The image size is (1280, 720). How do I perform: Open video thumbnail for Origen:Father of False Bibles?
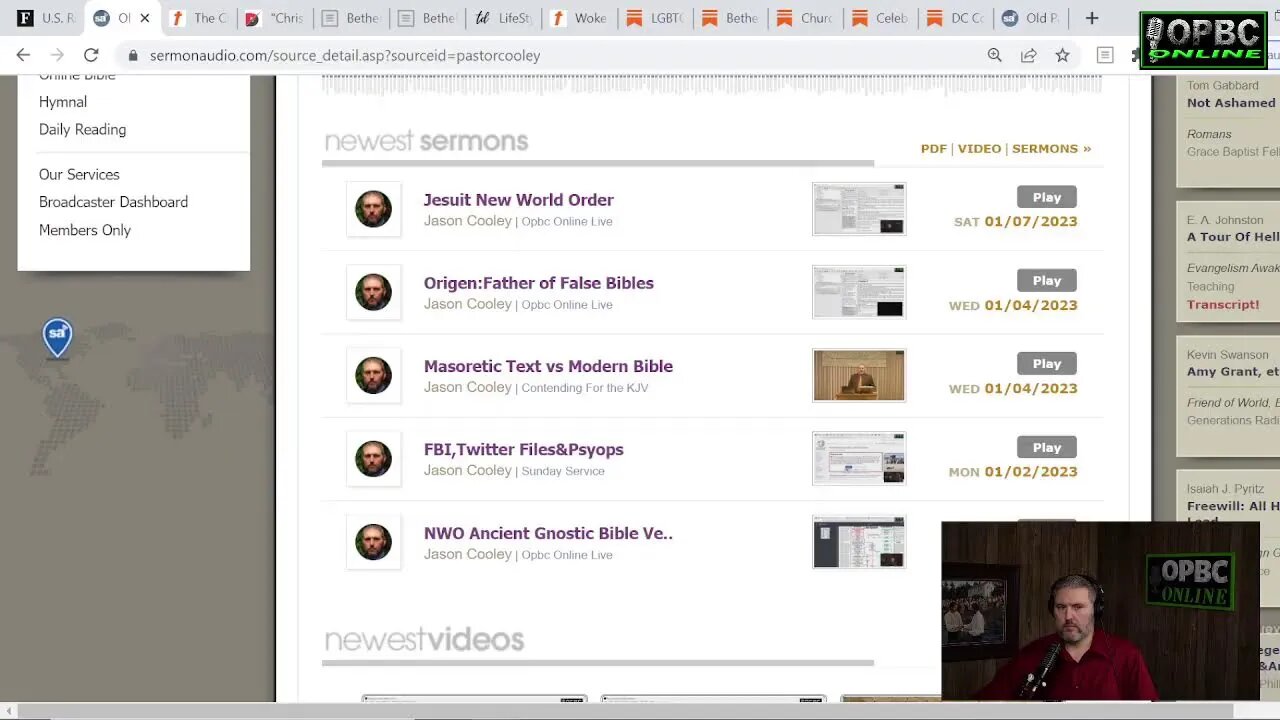pos(859,292)
